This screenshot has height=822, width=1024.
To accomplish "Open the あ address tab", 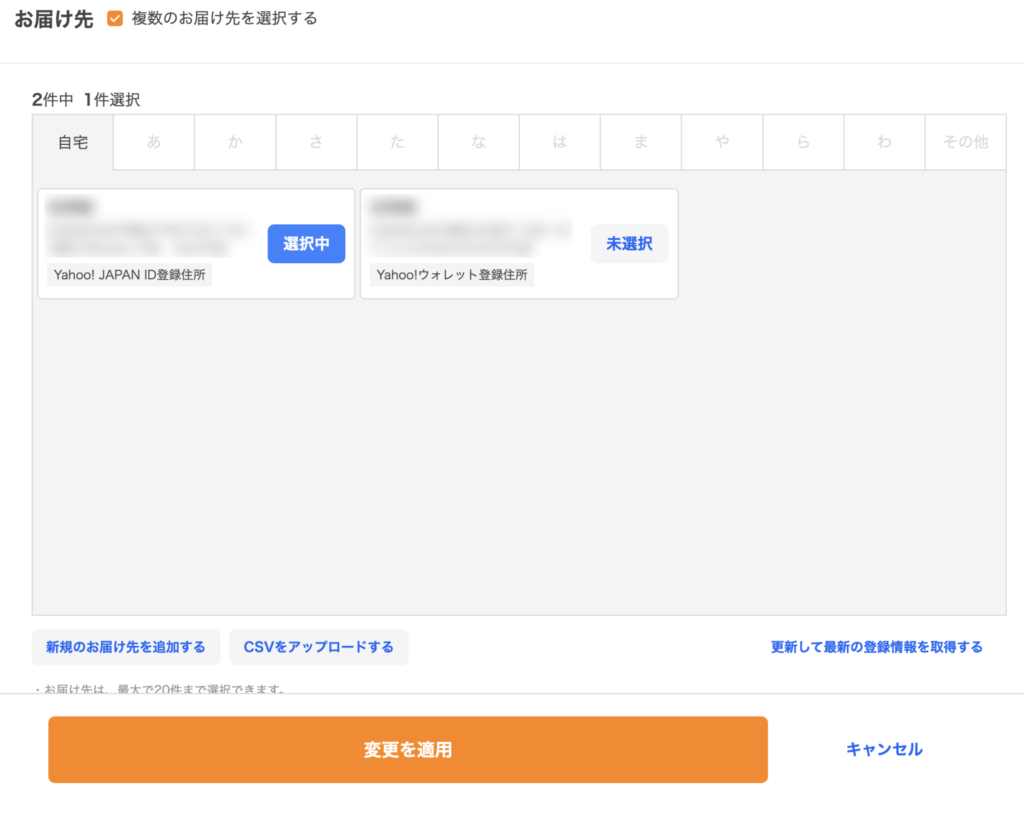I will pyautogui.click(x=153, y=142).
